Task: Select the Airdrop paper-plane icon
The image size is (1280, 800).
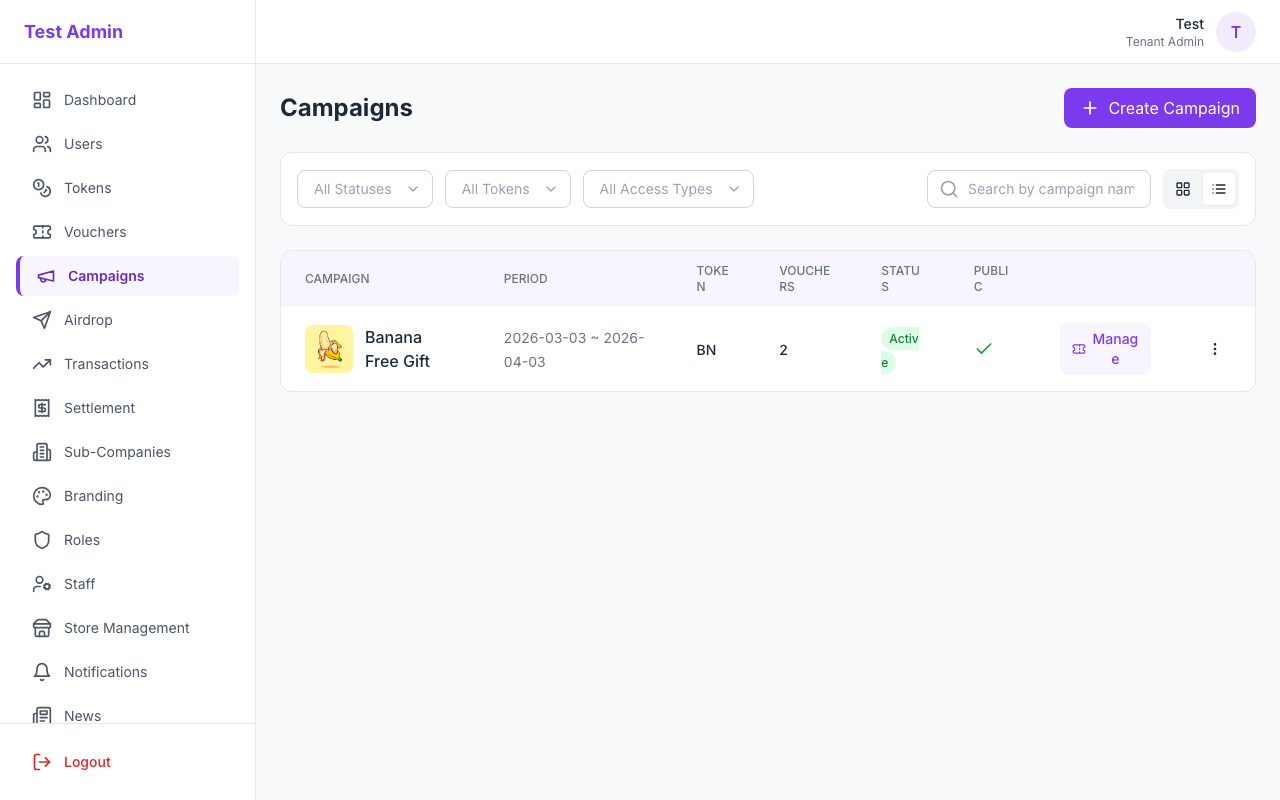Action: tap(41, 320)
